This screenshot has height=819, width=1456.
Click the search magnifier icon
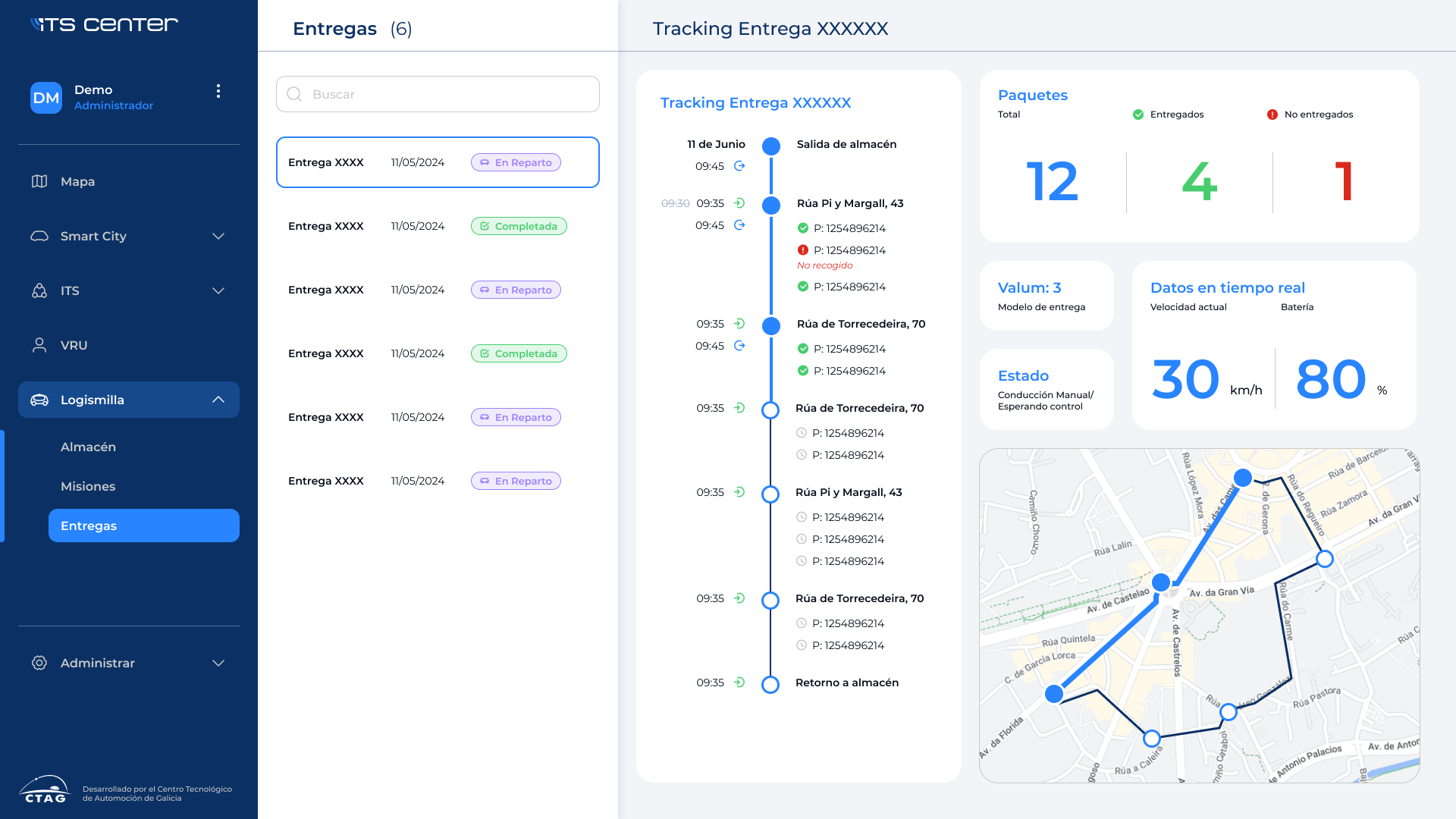coord(295,94)
